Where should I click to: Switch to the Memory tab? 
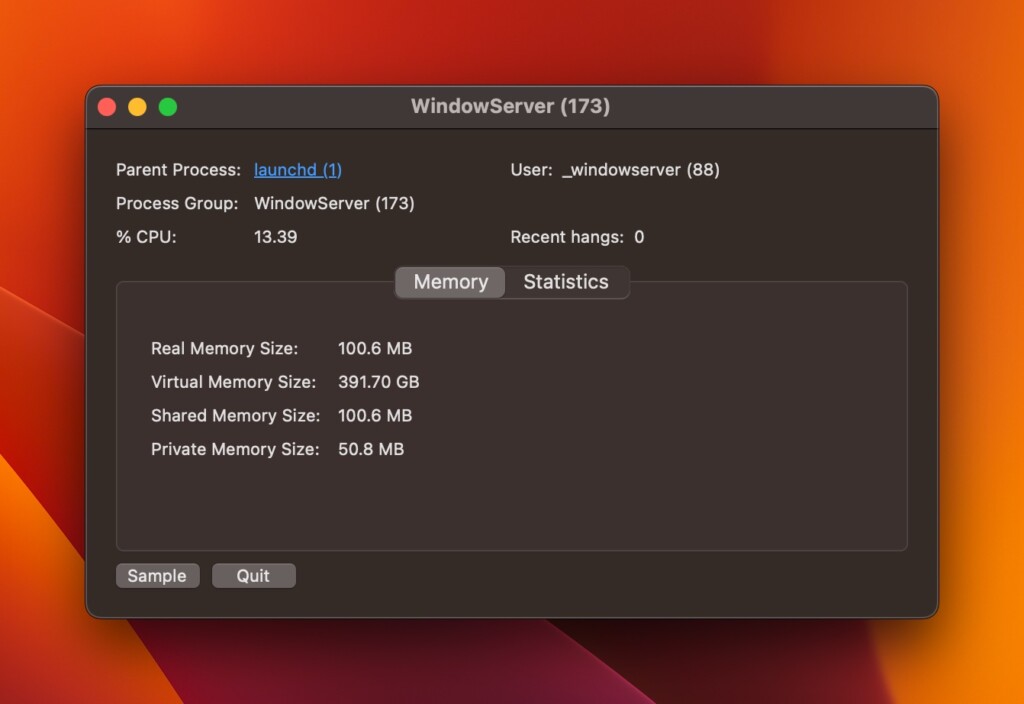pos(450,282)
